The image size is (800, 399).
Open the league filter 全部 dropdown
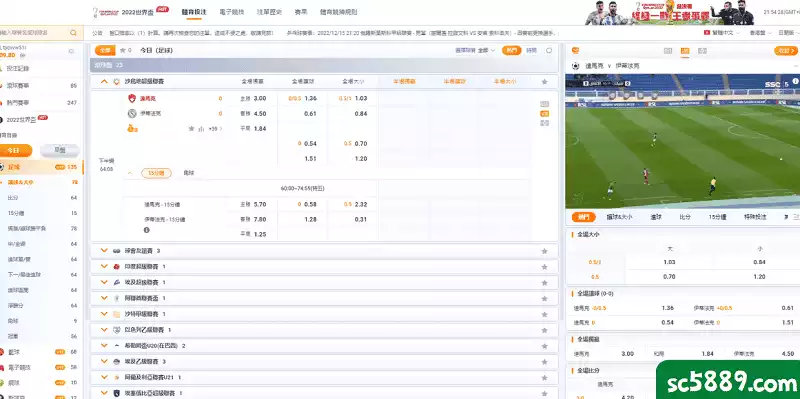click(485, 51)
